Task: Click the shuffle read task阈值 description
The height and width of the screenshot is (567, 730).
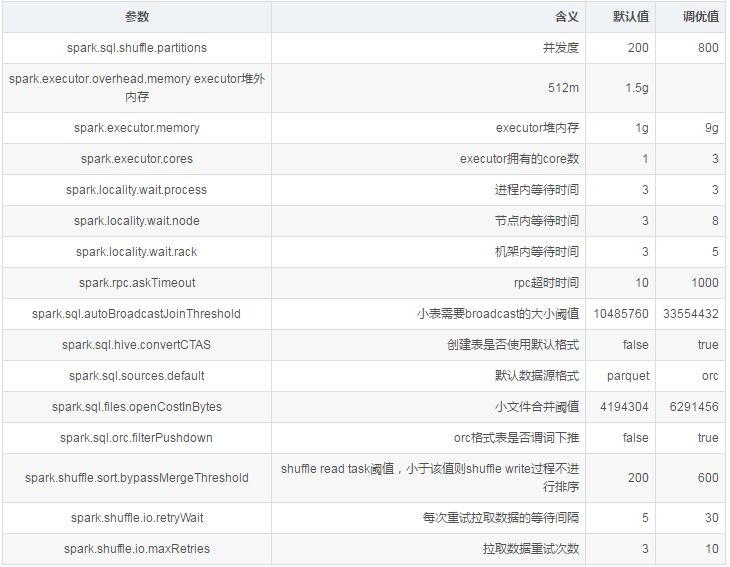Action: coord(429,478)
